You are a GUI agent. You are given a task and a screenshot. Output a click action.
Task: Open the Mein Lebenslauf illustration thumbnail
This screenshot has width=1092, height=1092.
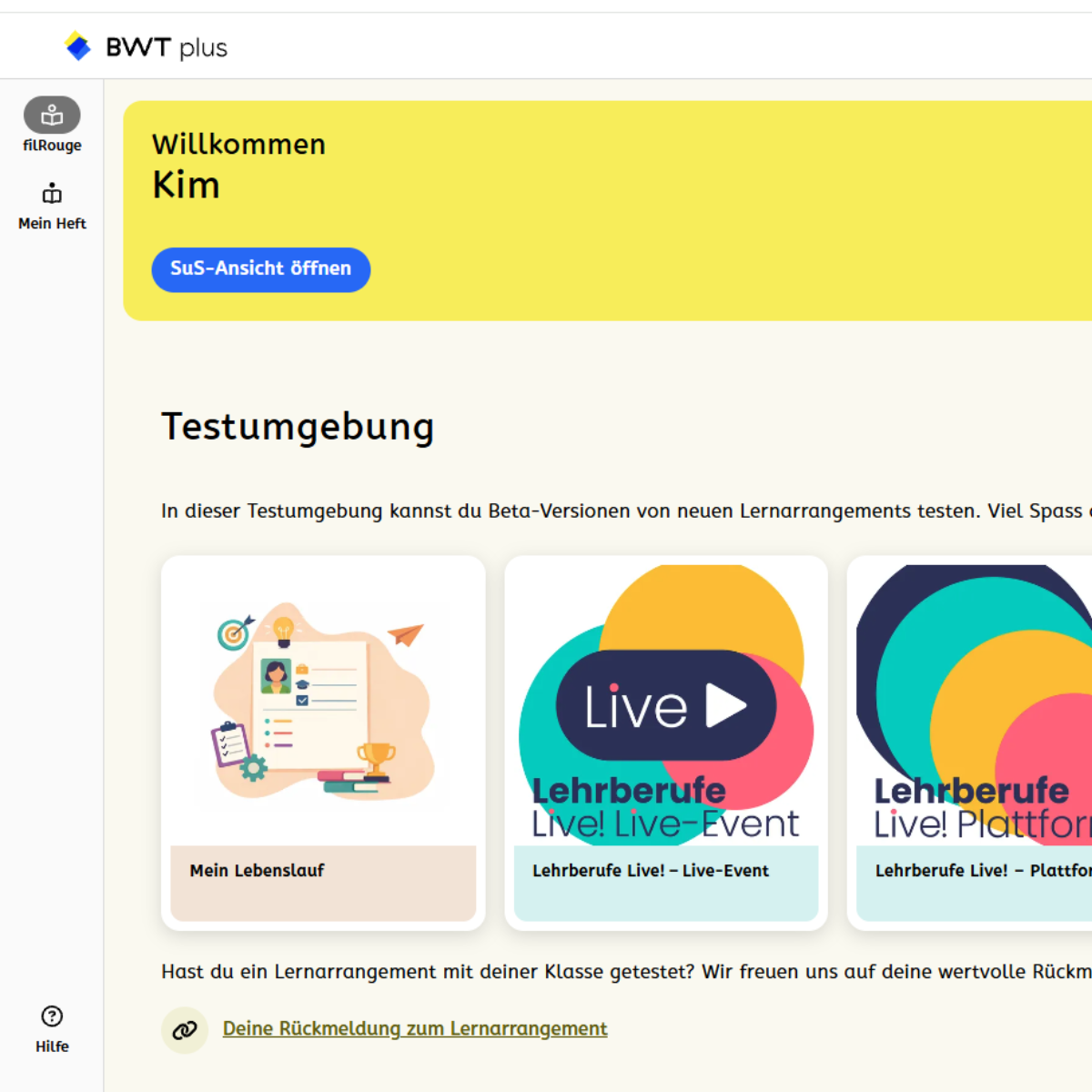tap(323, 703)
